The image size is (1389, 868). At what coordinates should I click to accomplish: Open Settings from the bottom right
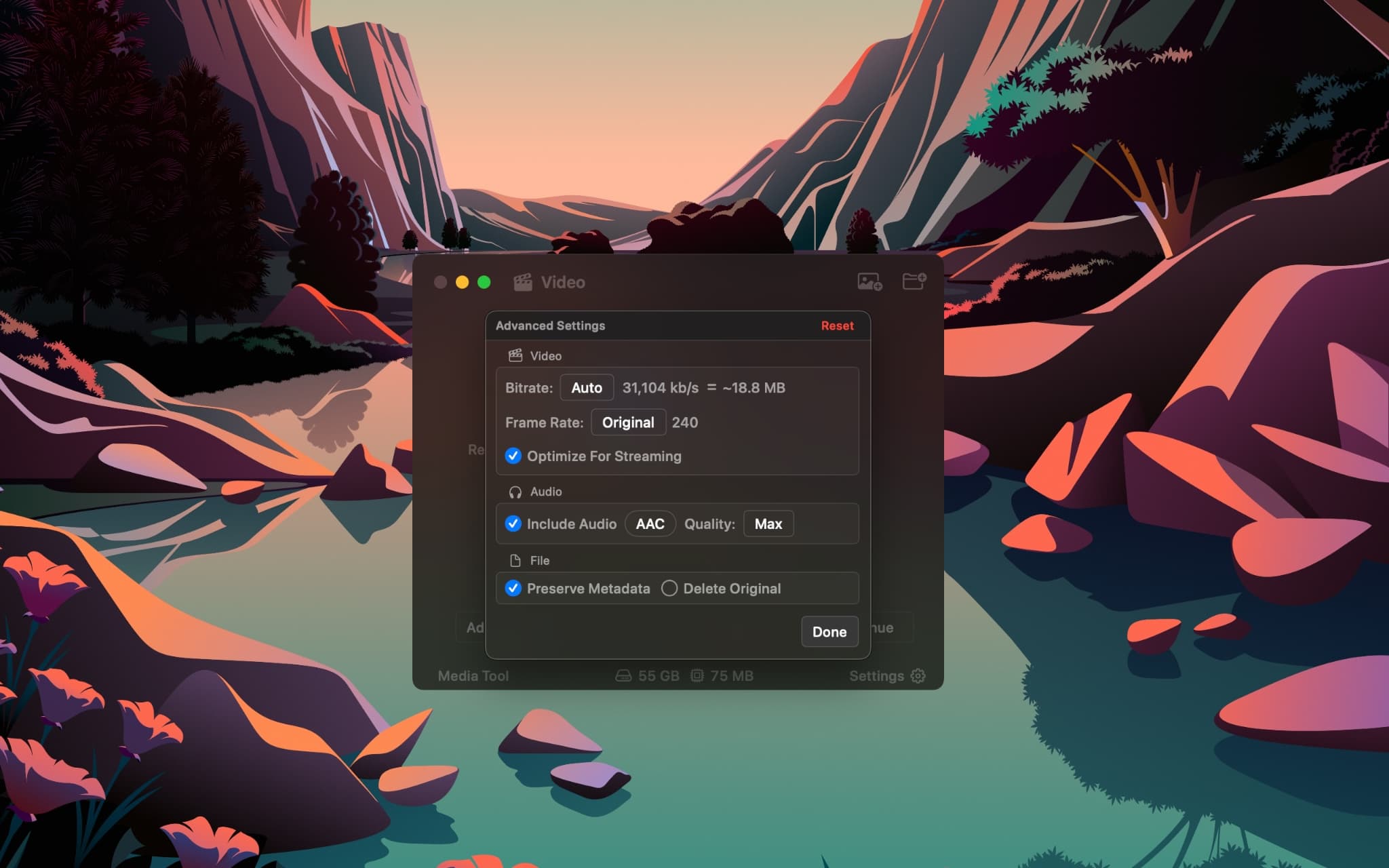click(x=878, y=675)
